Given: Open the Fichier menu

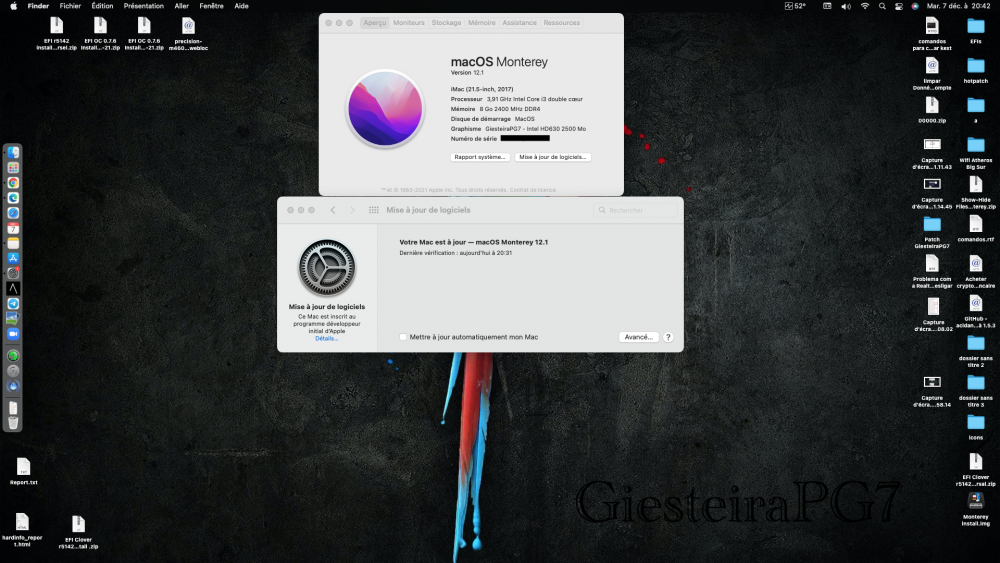Looking at the screenshot, I should pyautogui.click(x=70, y=6).
